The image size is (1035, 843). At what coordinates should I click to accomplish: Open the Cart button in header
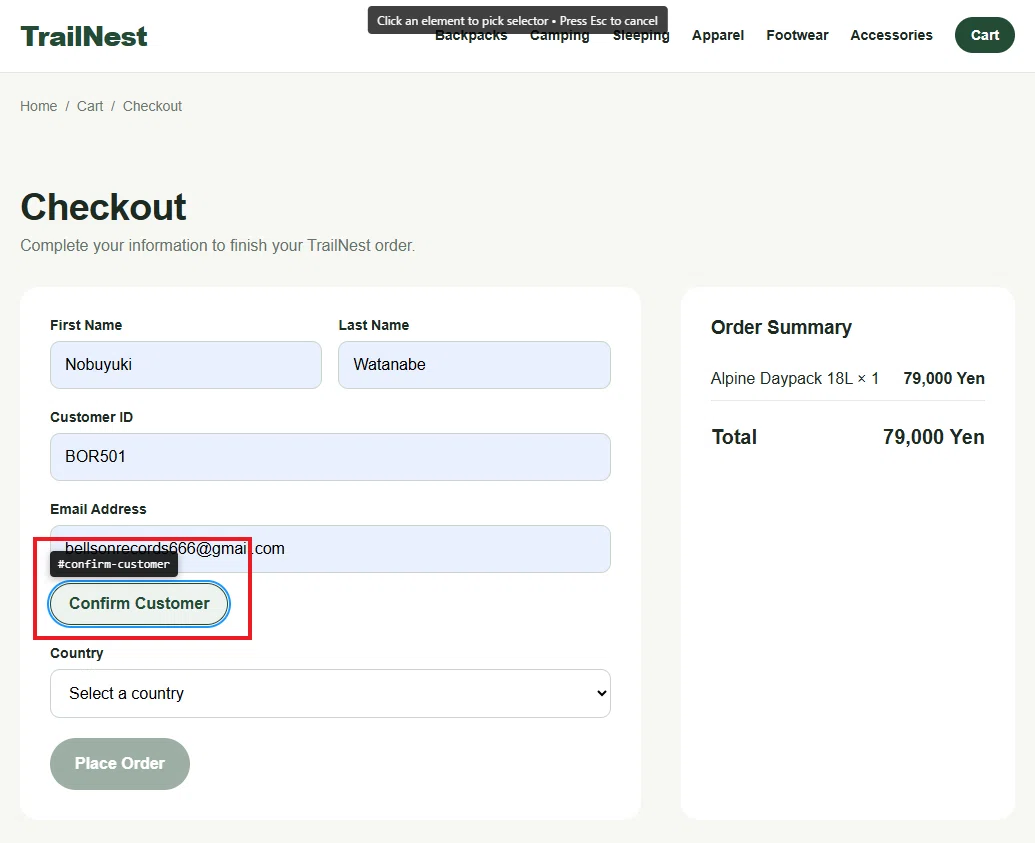tap(984, 35)
